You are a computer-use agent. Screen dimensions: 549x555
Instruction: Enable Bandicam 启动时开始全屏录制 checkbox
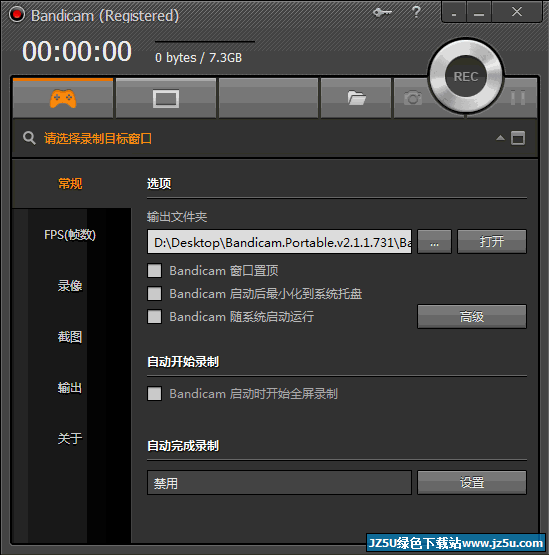click(x=154, y=394)
